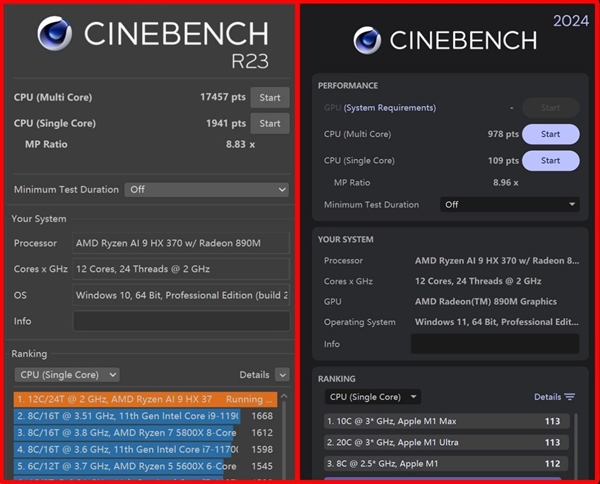Run the CPU Single Core test in Cinebench 2024

coord(550,160)
